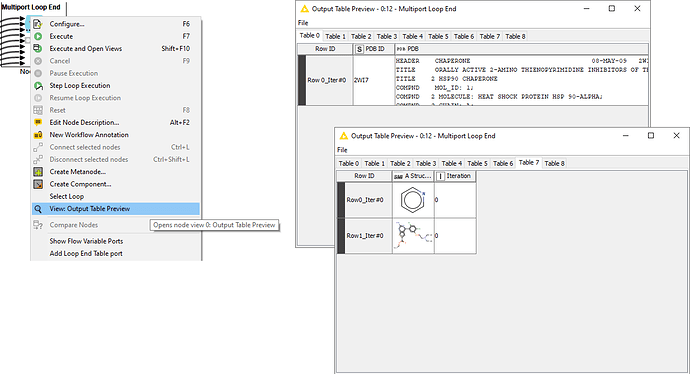Open File menu in front preview window
The height and width of the screenshot is (374, 690).
[342, 150]
